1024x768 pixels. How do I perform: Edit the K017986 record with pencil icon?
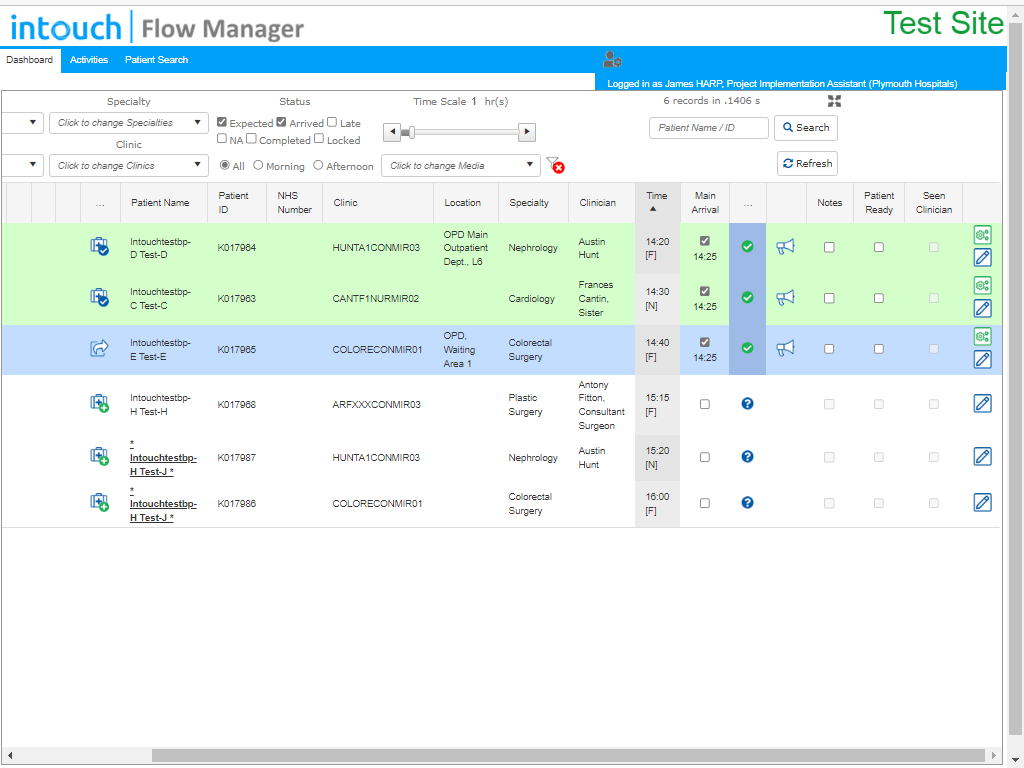point(982,502)
